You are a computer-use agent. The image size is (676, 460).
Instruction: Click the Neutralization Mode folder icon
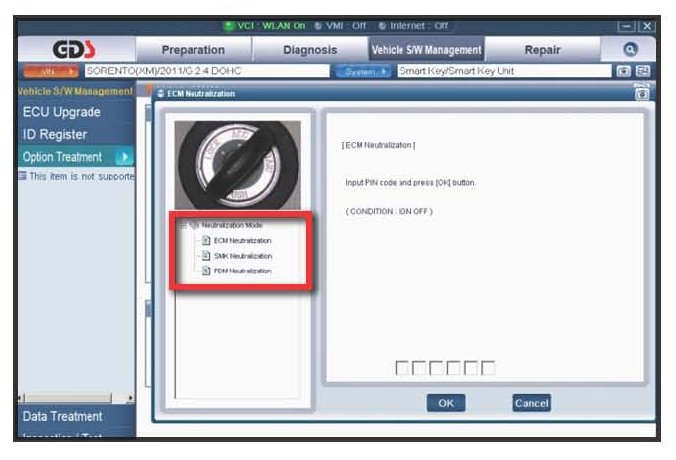tap(194, 226)
